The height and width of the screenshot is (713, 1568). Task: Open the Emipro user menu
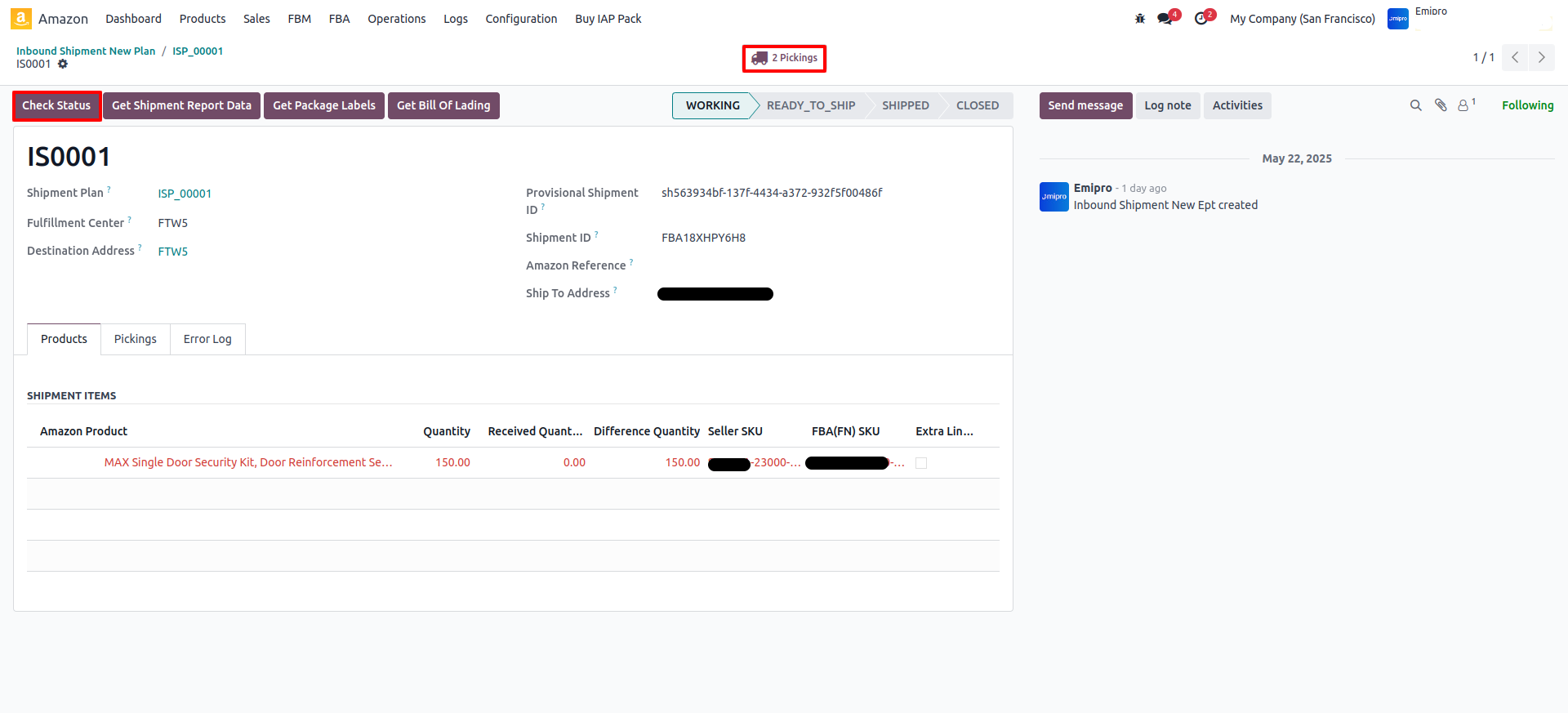1418,18
